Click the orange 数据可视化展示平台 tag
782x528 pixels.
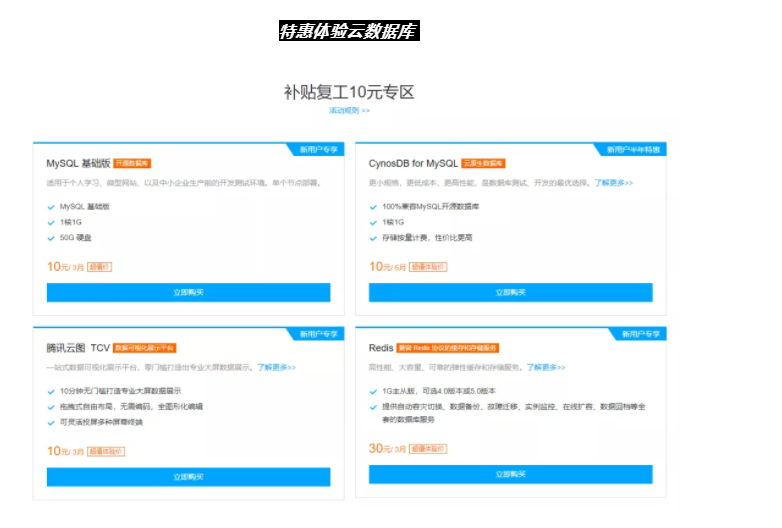coord(145,348)
